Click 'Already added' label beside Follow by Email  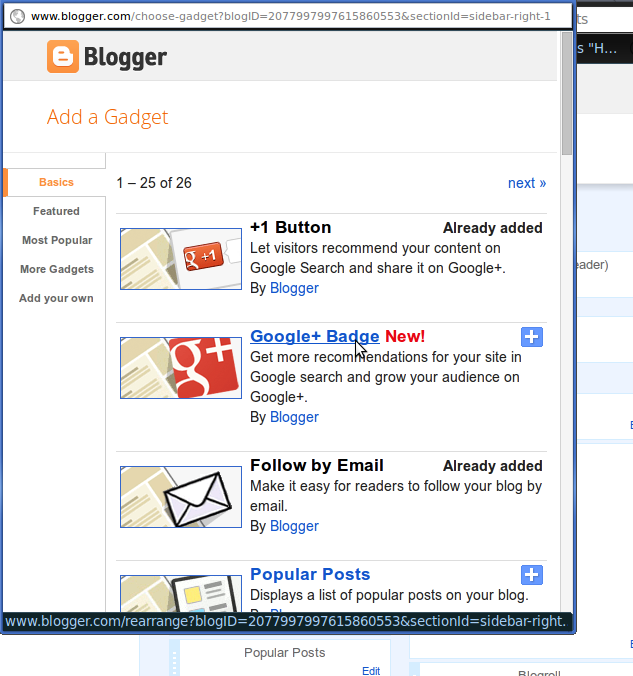tap(492, 466)
